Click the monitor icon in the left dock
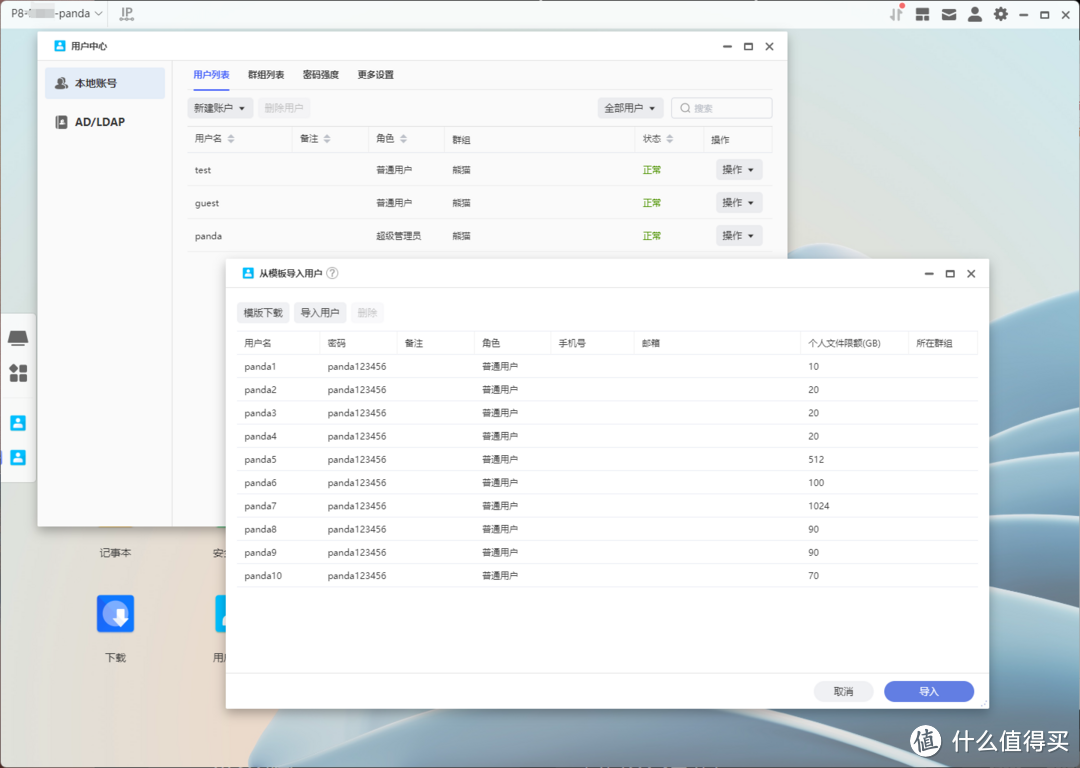Viewport: 1080px width, 768px height. click(18, 338)
